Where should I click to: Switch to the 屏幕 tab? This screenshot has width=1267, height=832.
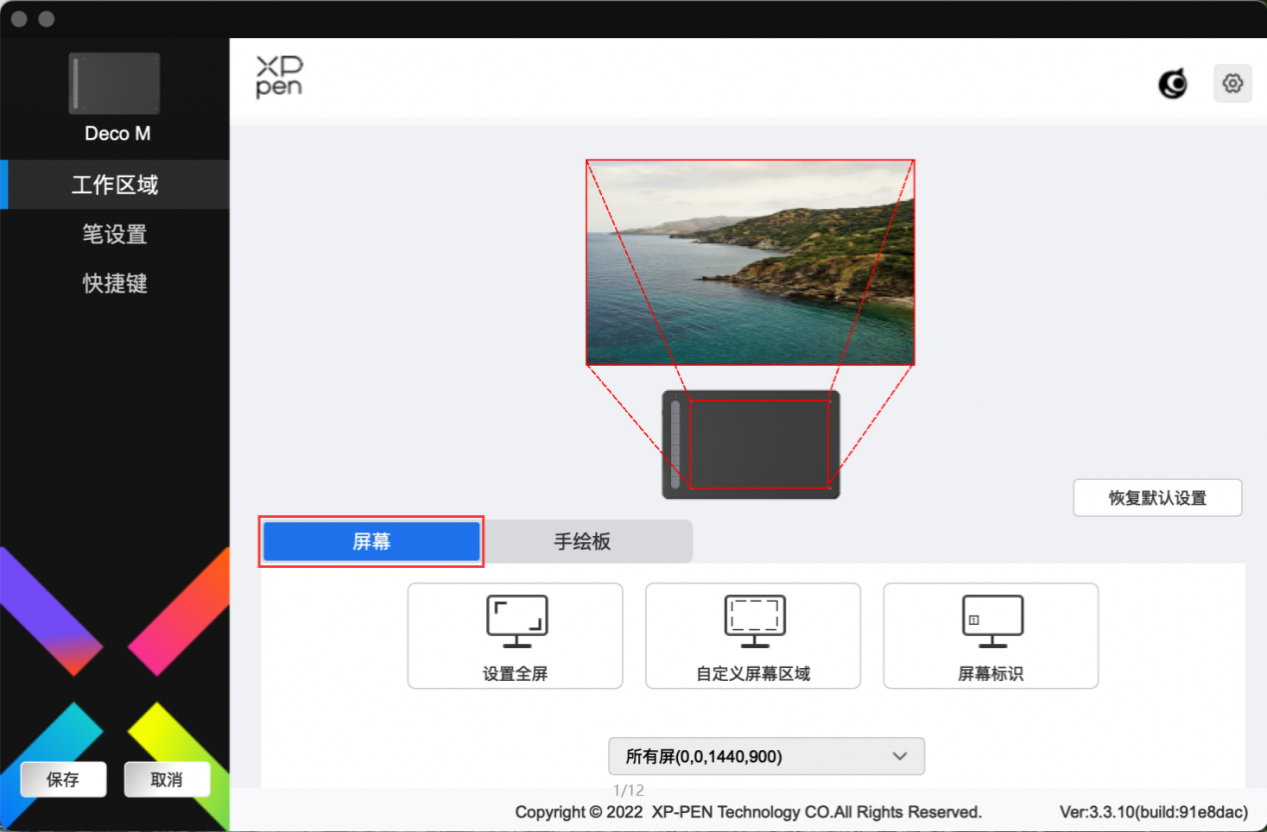(371, 542)
